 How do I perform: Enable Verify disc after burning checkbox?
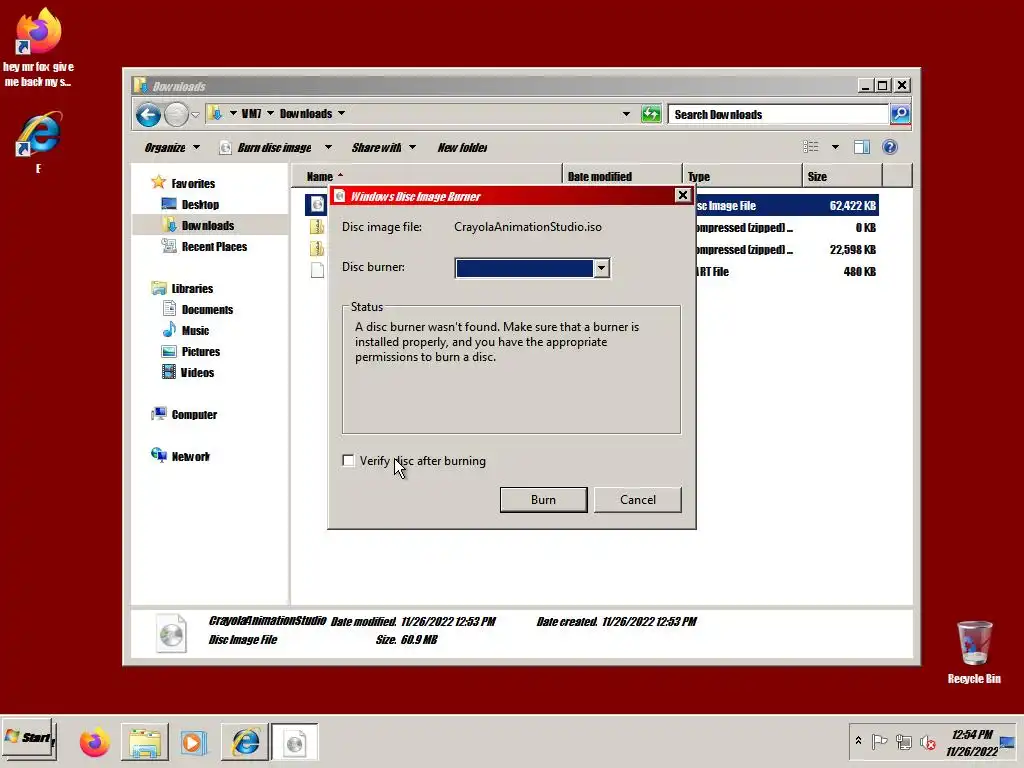click(x=348, y=460)
